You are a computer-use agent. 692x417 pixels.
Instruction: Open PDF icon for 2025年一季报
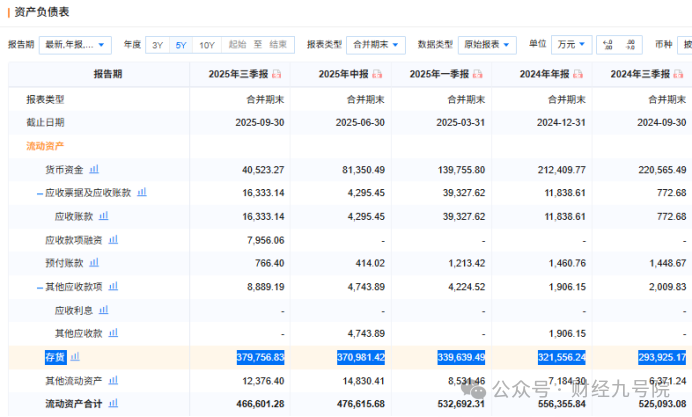click(478, 74)
